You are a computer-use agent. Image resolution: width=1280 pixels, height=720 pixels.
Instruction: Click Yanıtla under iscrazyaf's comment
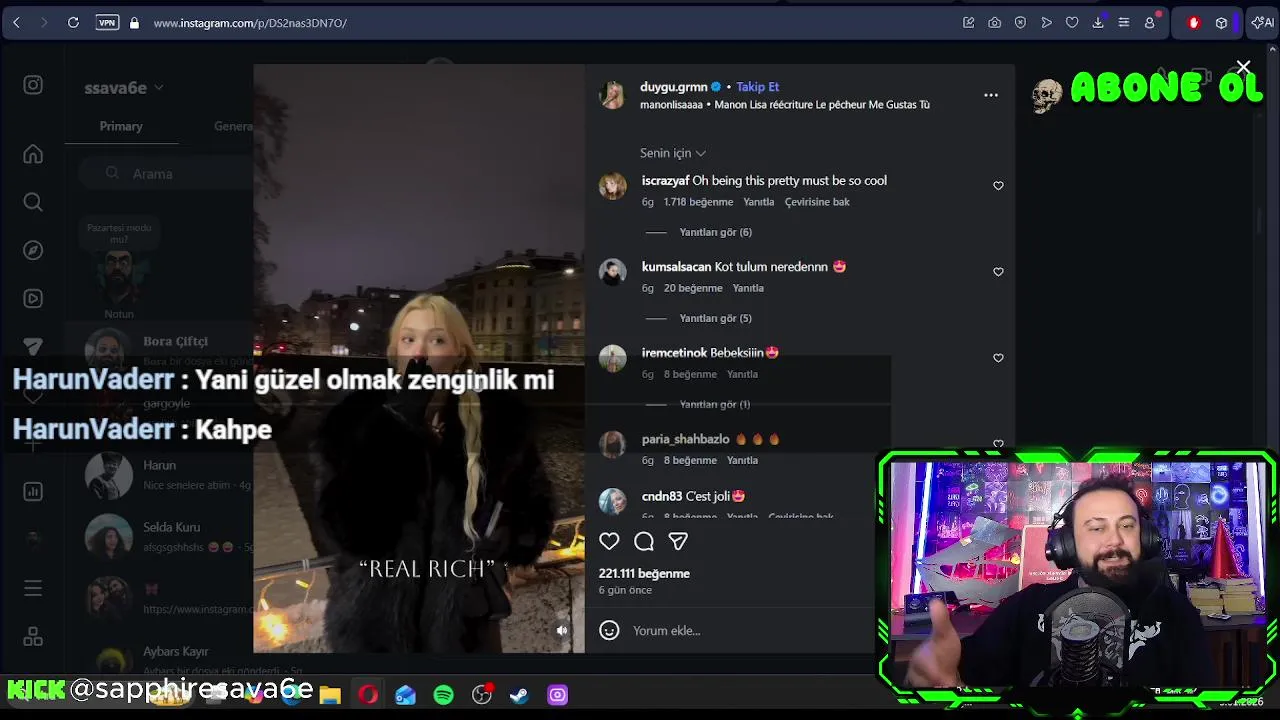tap(759, 202)
